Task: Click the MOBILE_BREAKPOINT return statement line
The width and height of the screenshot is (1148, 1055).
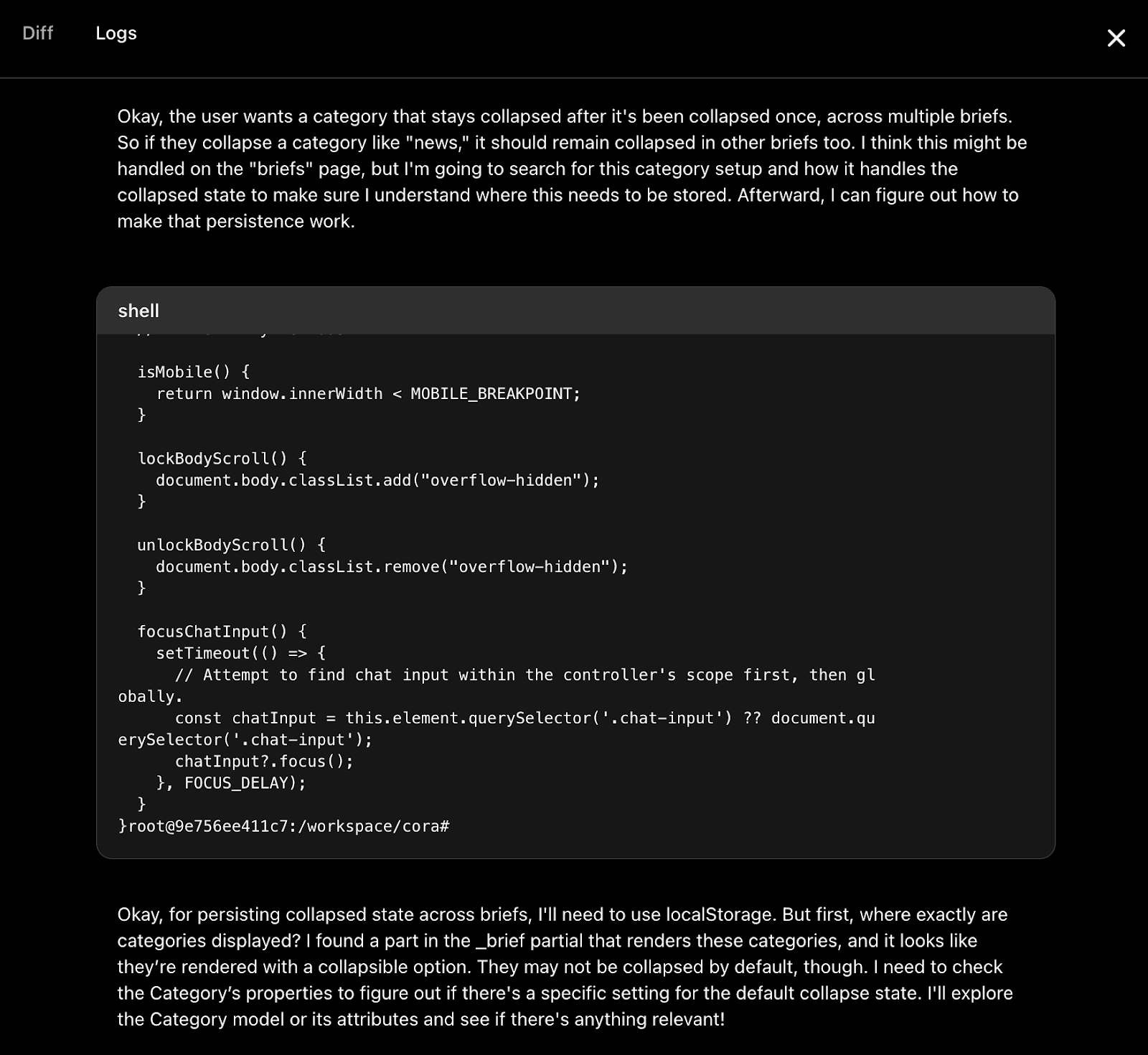Action: 368,393
